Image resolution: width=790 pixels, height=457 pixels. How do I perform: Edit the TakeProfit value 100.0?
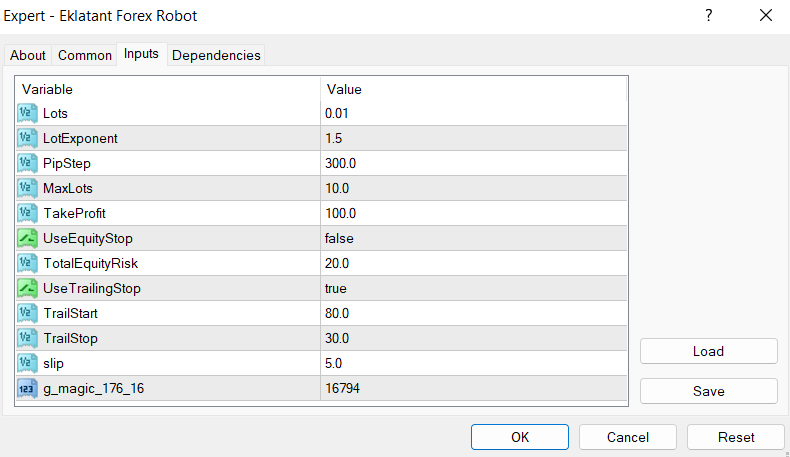pos(341,213)
